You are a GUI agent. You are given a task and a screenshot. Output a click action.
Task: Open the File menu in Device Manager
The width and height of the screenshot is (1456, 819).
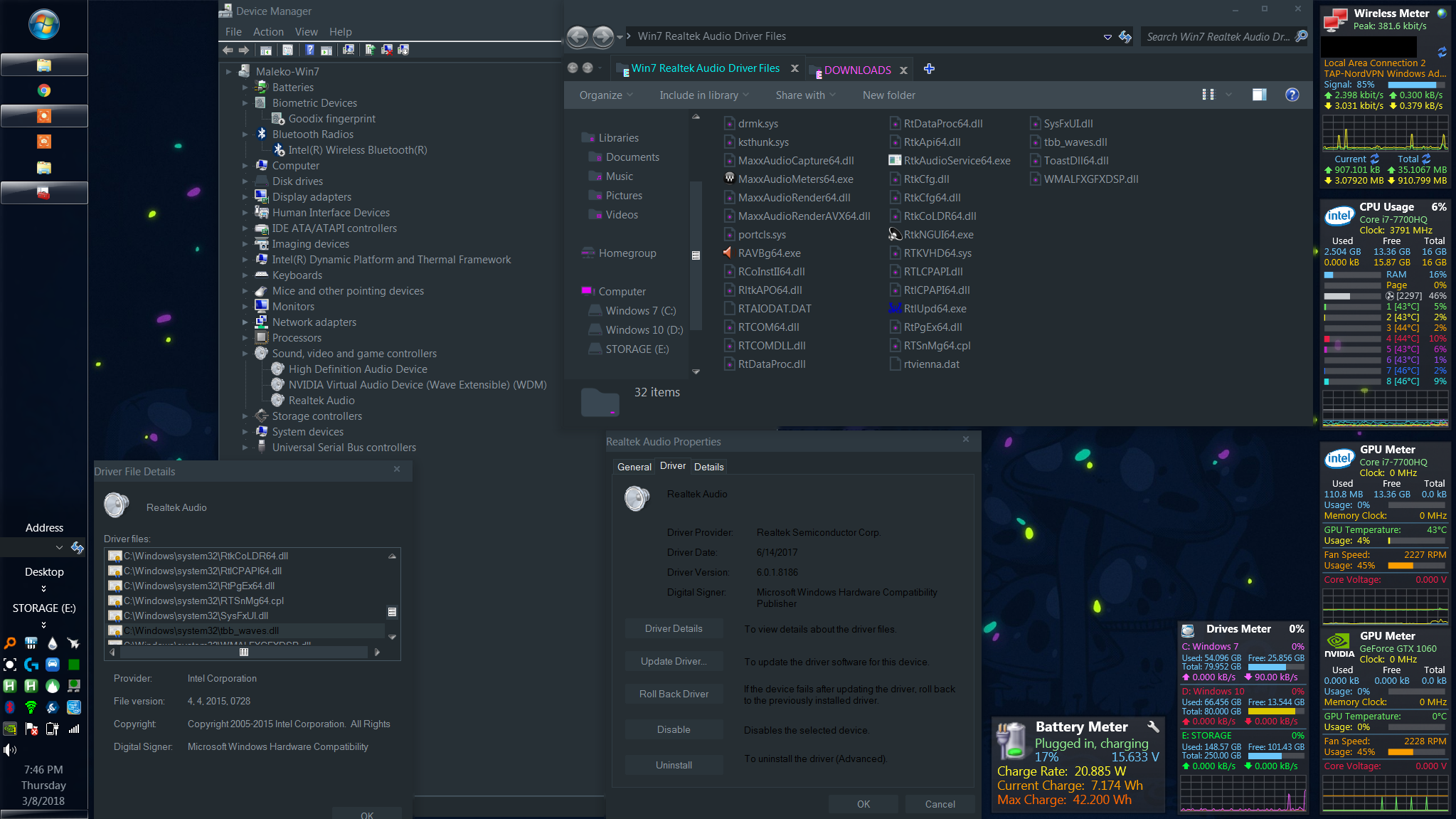click(233, 32)
